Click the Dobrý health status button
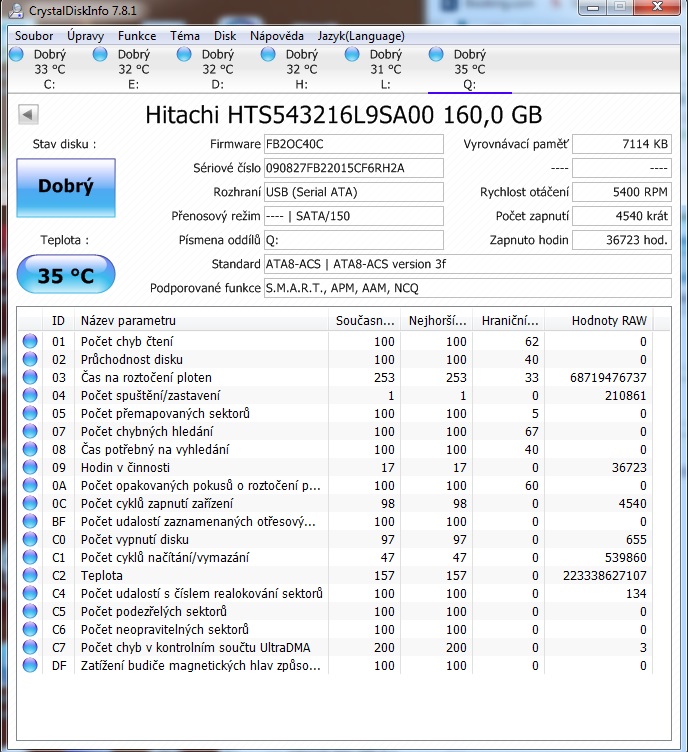 pyautogui.click(x=66, y=186)
